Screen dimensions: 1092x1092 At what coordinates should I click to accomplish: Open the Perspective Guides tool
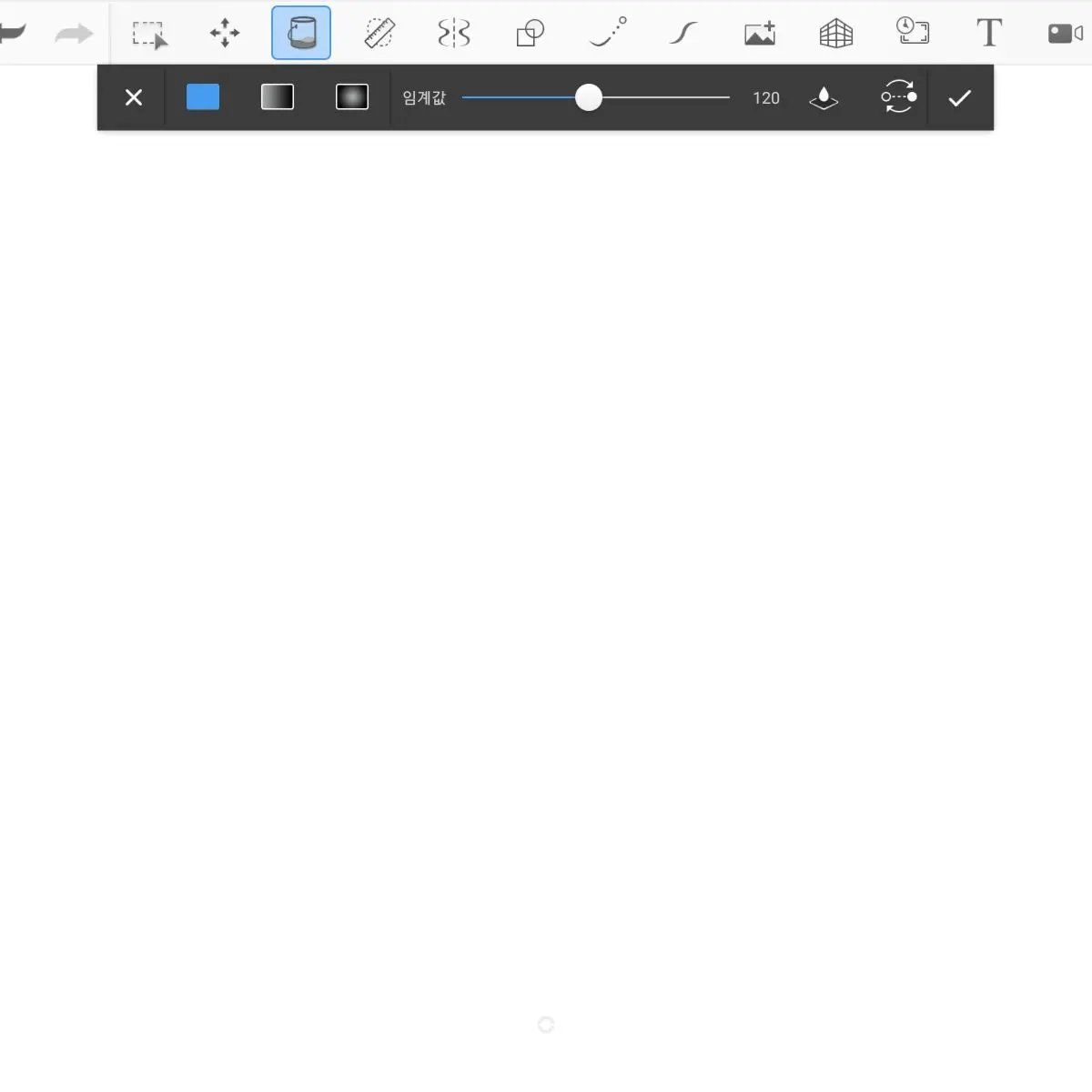point(835,34)
